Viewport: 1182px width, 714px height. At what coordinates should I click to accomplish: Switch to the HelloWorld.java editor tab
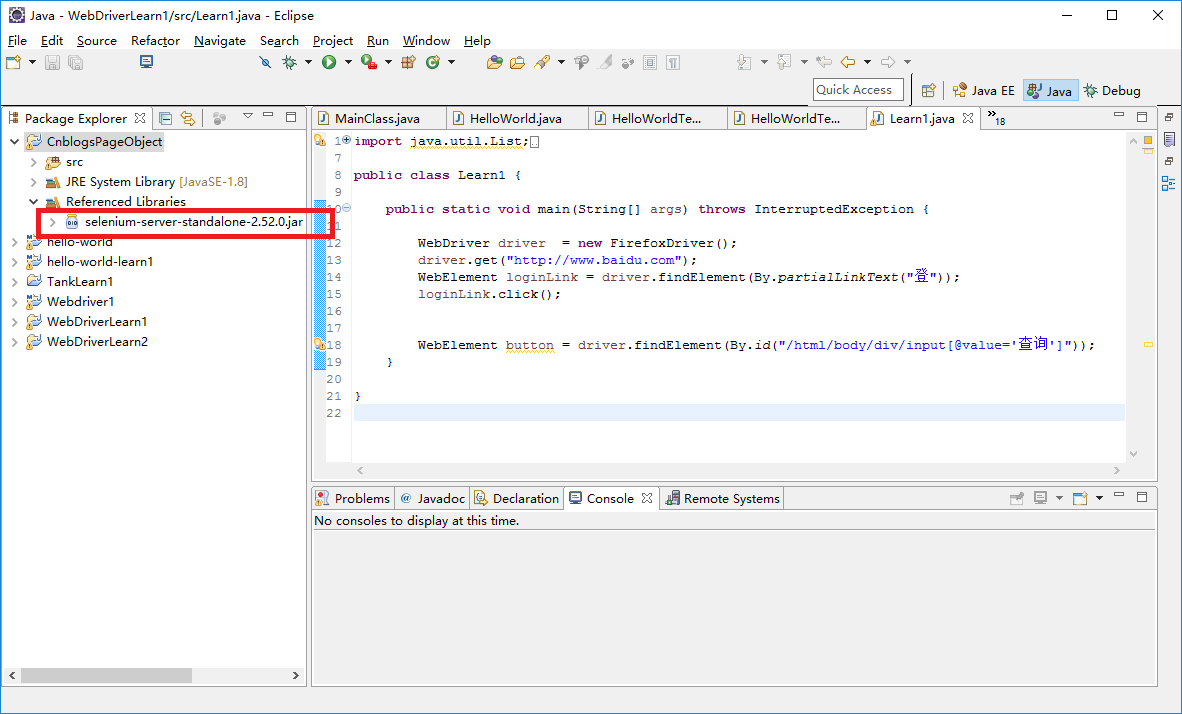pos(516,118)
